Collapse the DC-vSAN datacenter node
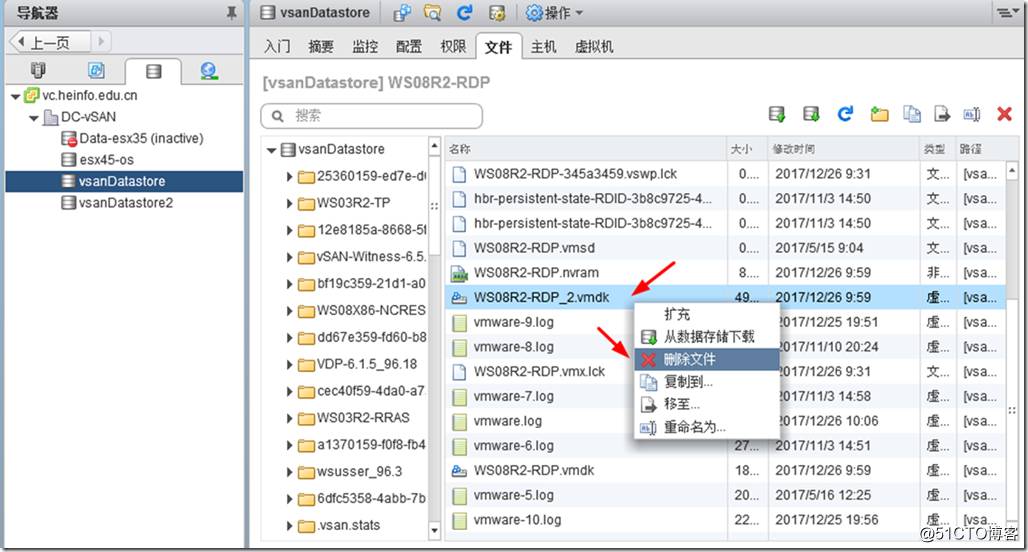The height and width of the screenshot is (552, 1028). [36, 117]
